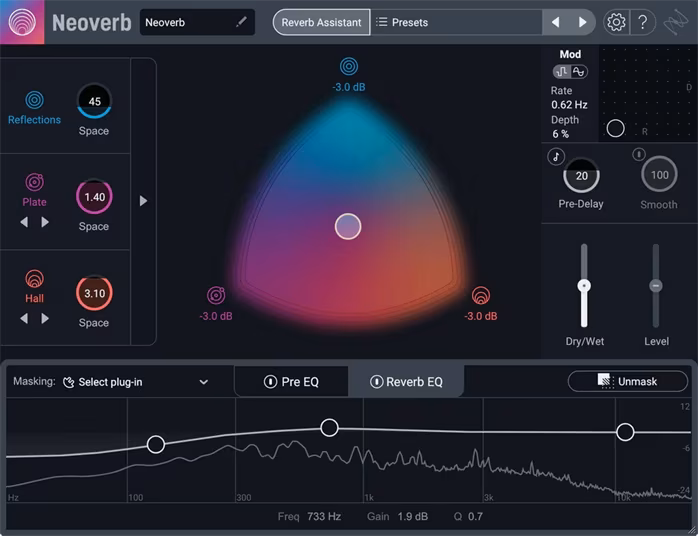Image resolution: width=698 pixels, height=536 pixels.
Task: Click the Neoverb preset name field
Action: (197, 22)
